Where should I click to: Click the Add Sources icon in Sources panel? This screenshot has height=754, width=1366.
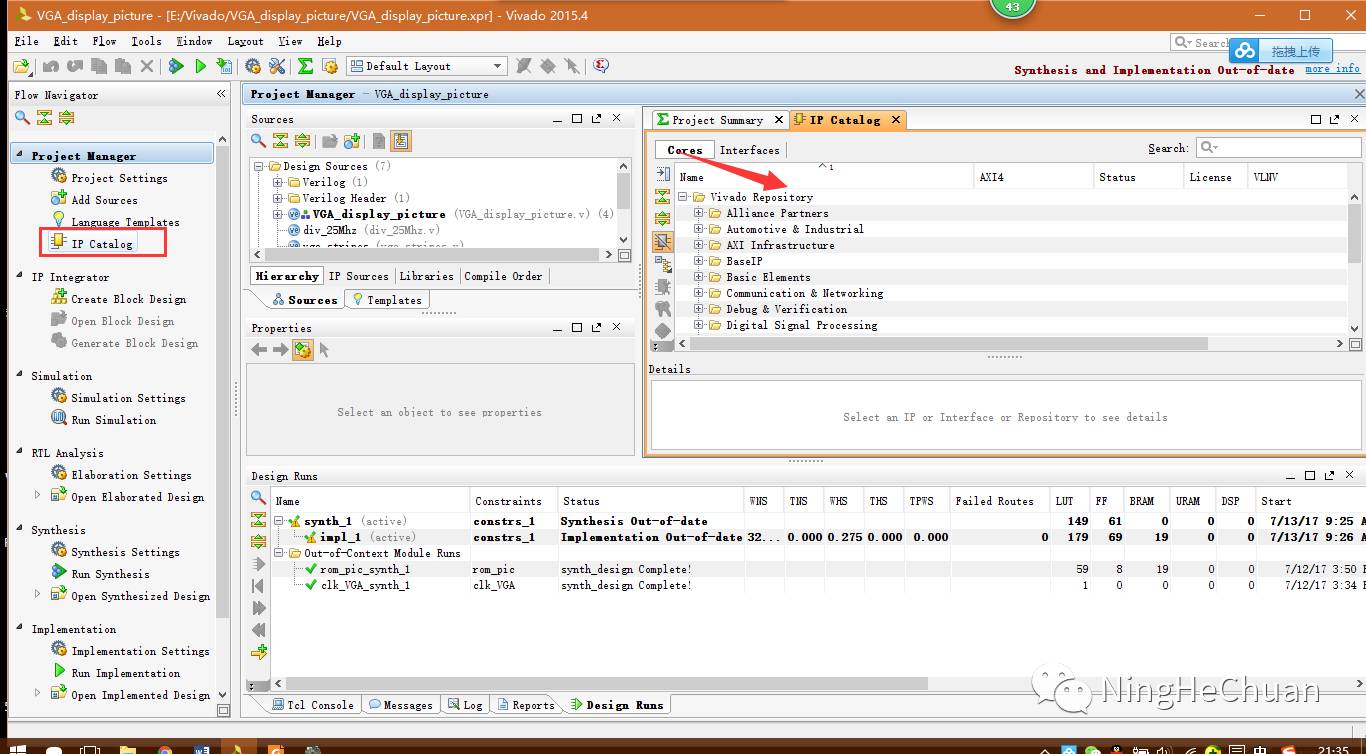[x=352, y=141]
